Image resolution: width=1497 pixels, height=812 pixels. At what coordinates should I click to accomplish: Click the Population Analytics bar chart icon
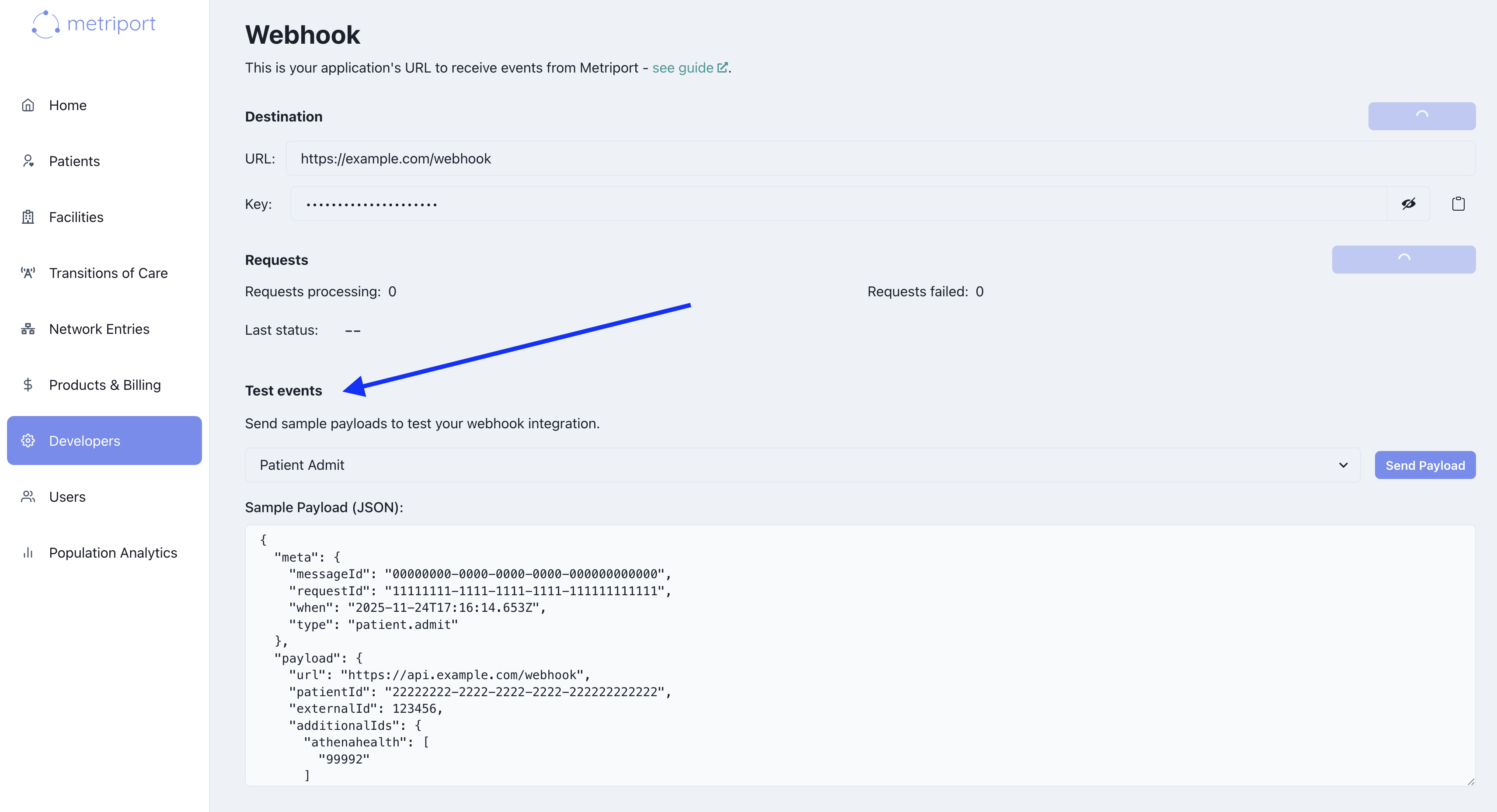tap(28, 552)
